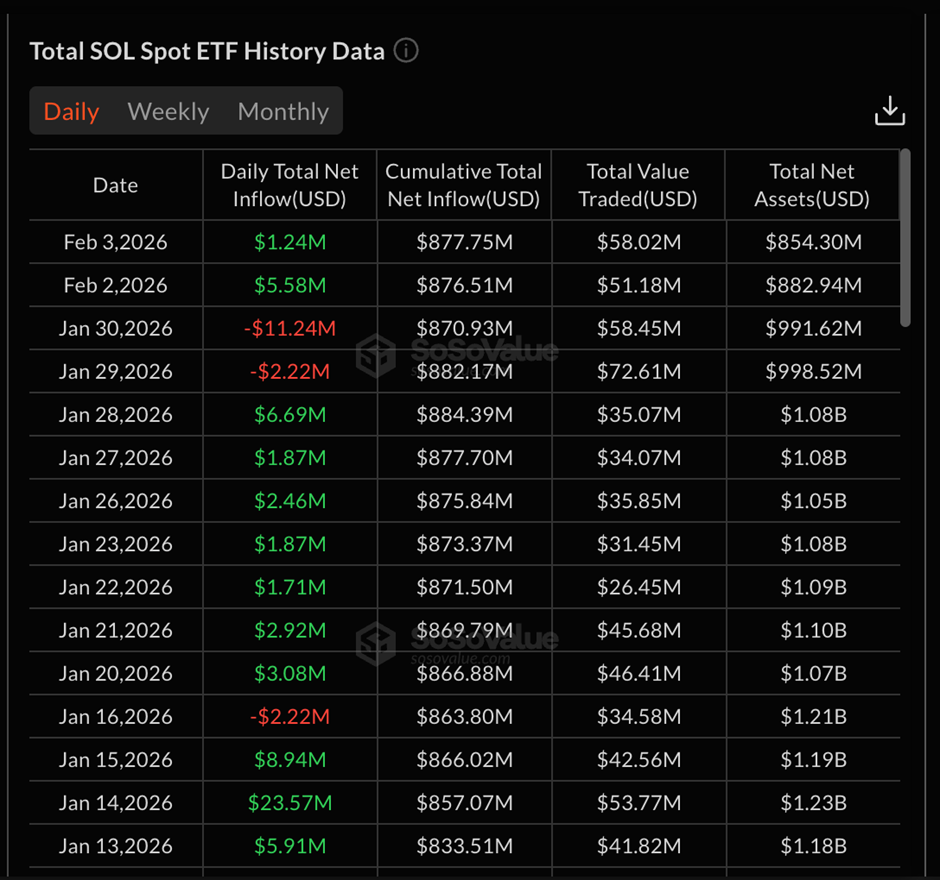Click the Daily Total Net Inflow column header
This screenshot has height=880, width=940.
coord(290,184)
